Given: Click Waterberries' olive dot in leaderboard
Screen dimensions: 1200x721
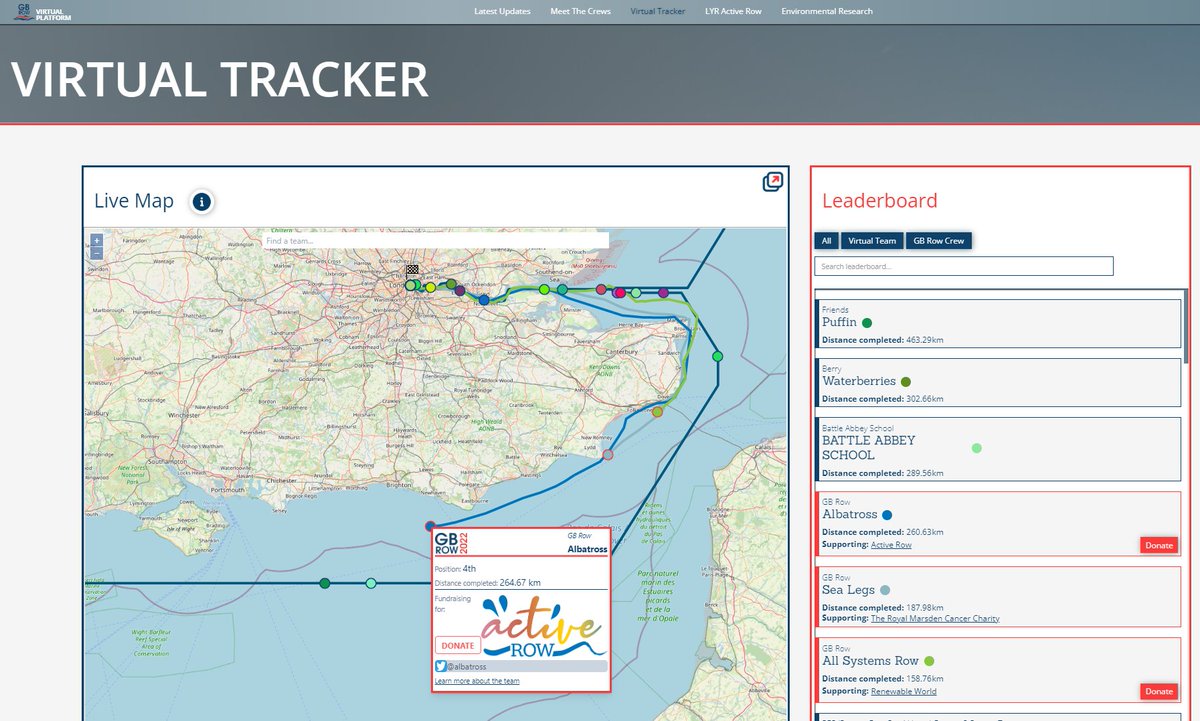Looking at the screenshot, I should pos(906,382).
